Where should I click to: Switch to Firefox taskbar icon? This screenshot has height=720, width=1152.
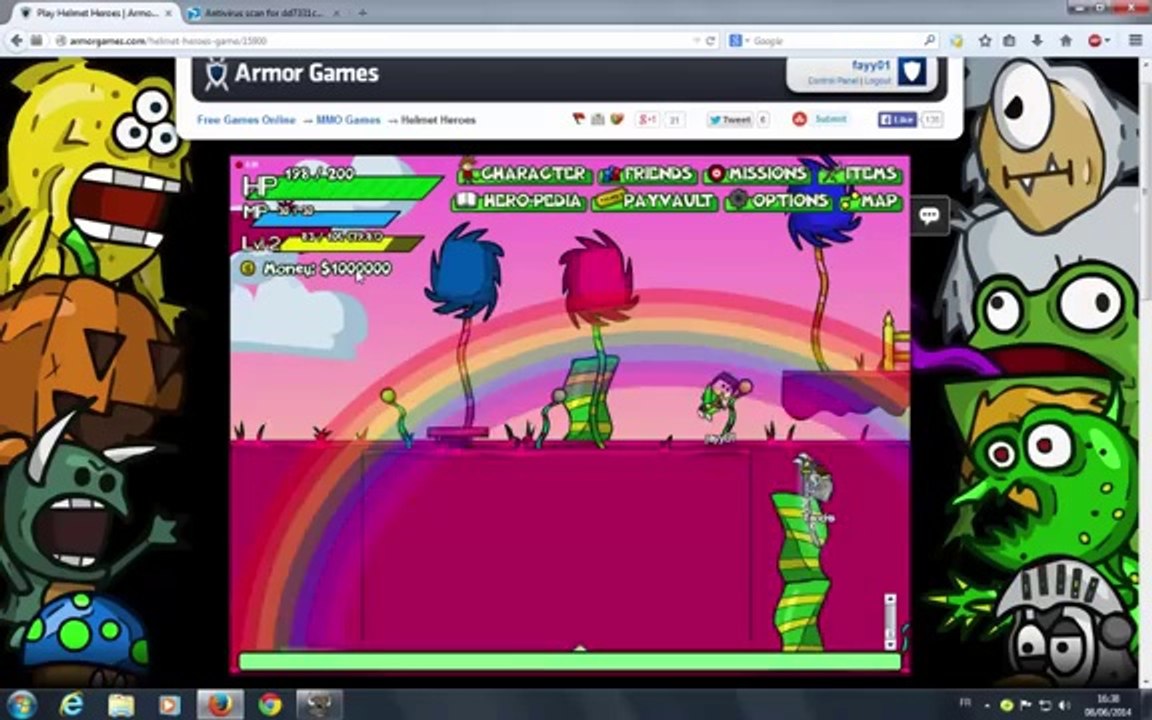coord(220,705)
